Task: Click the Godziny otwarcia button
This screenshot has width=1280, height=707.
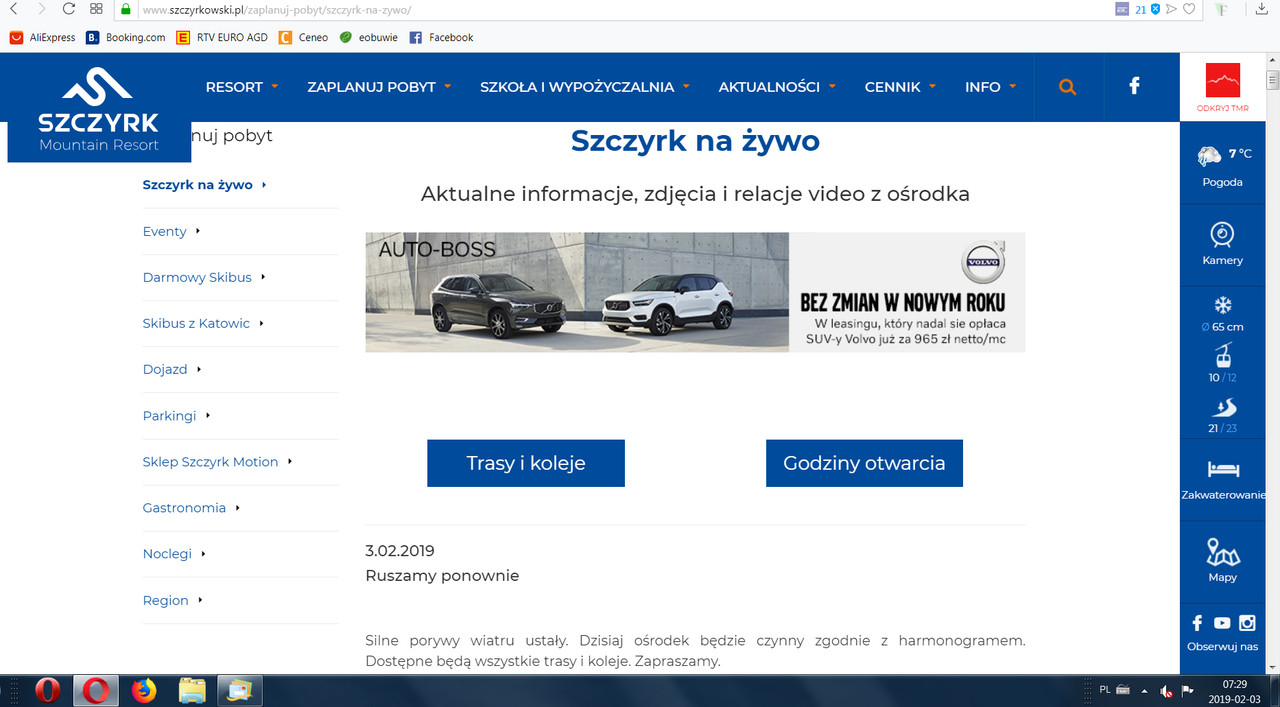Action: click(864, 463)
